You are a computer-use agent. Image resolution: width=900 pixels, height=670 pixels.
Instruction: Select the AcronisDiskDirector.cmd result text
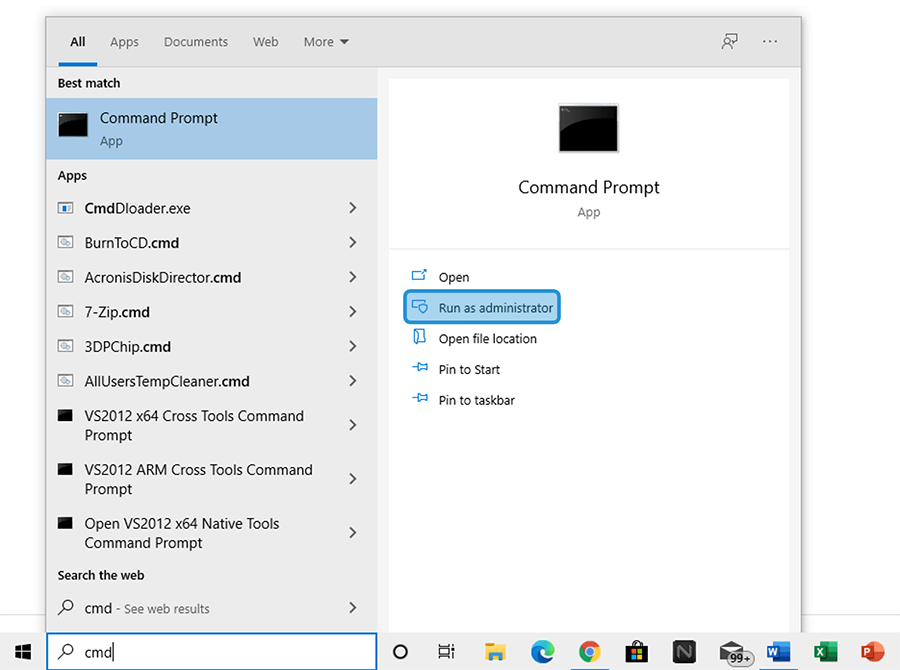pos(162,277)
